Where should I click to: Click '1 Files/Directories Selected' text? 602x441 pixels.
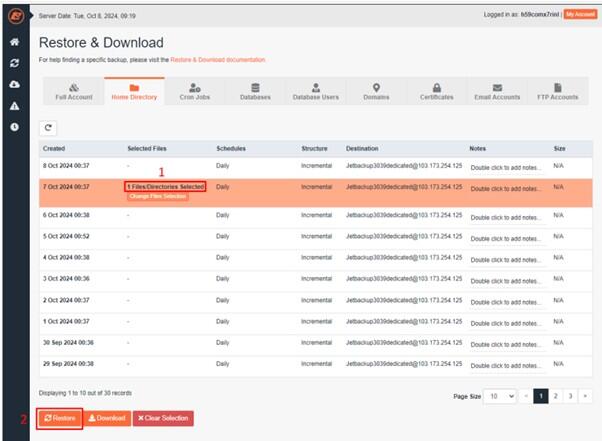pyautogui.click(x=165, y=187)
